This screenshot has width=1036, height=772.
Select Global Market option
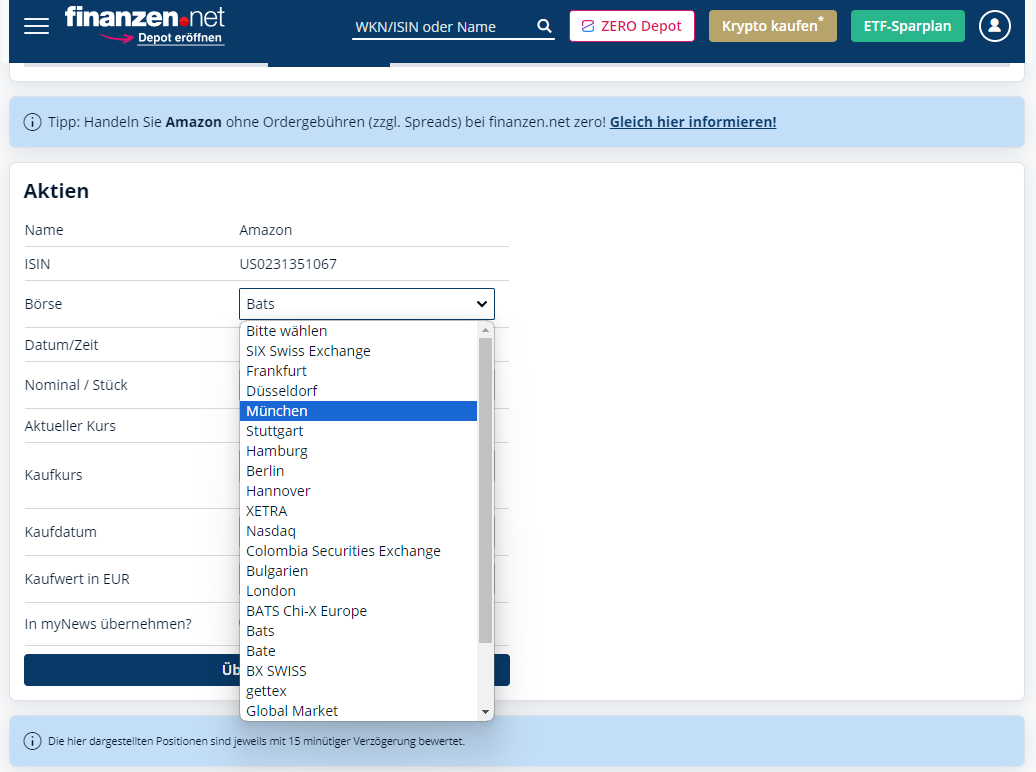[x=358, y=711]
